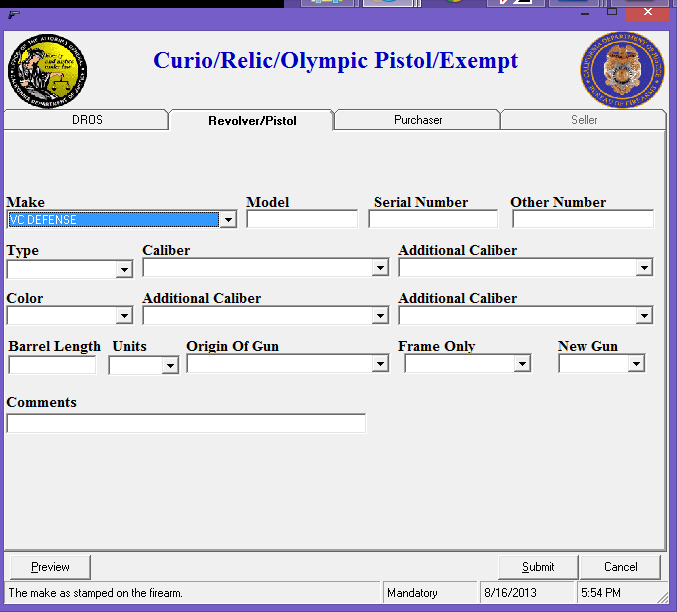Expand the Frame Only dropdown

pos(522,365)
